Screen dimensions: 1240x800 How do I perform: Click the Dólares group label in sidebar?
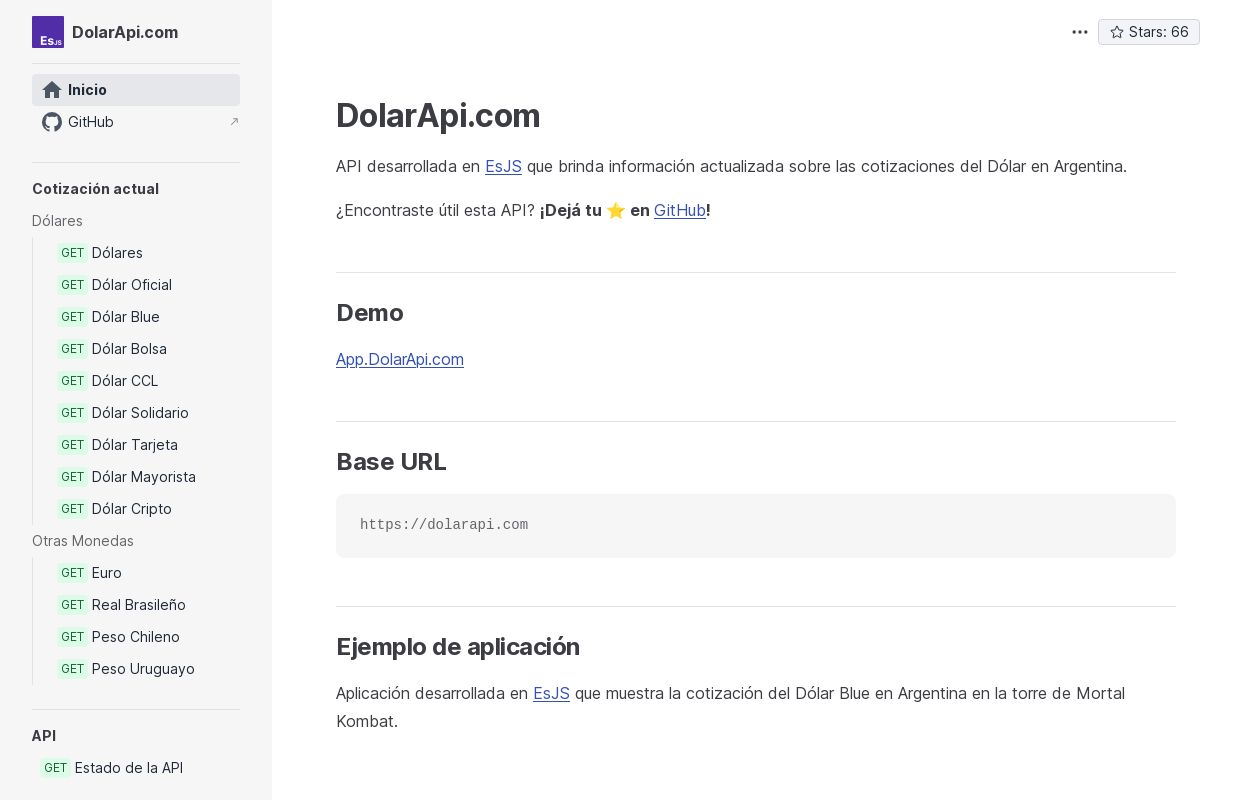pyautogui.click(x=57, y=221)
